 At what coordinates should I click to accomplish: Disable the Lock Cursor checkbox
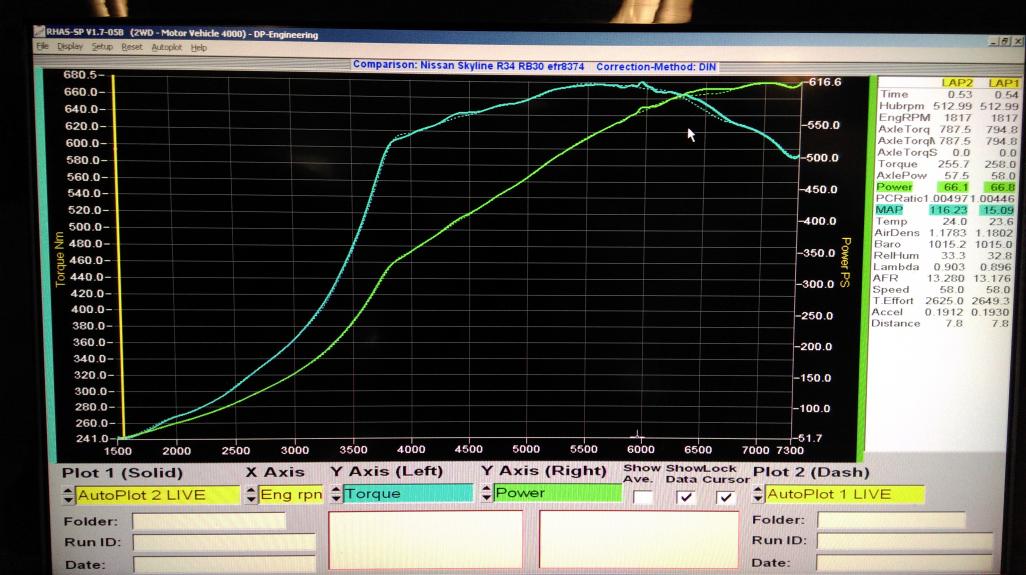[726, 497]
